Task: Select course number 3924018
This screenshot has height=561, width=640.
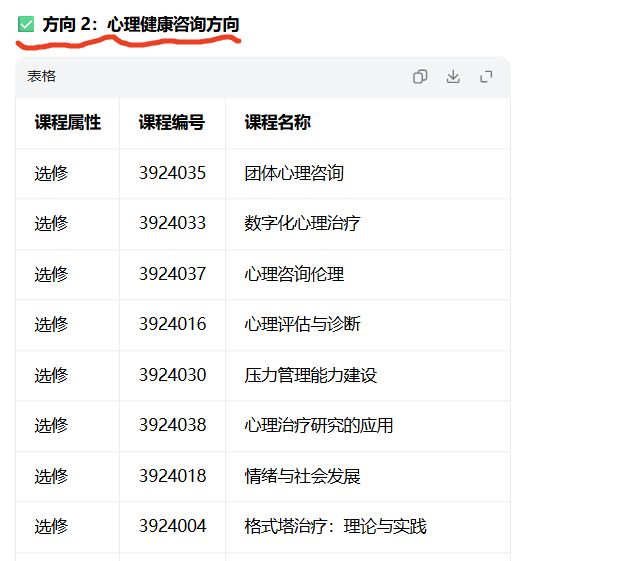Action: pos(172,476)
